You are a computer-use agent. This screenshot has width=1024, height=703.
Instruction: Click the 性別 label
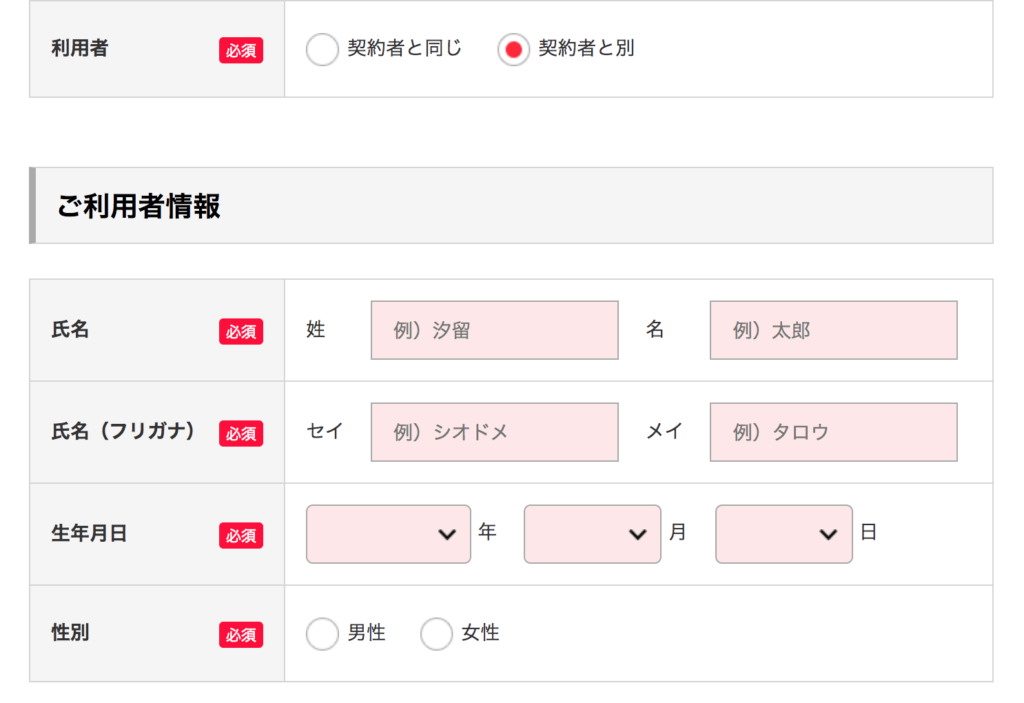point(70,632)
